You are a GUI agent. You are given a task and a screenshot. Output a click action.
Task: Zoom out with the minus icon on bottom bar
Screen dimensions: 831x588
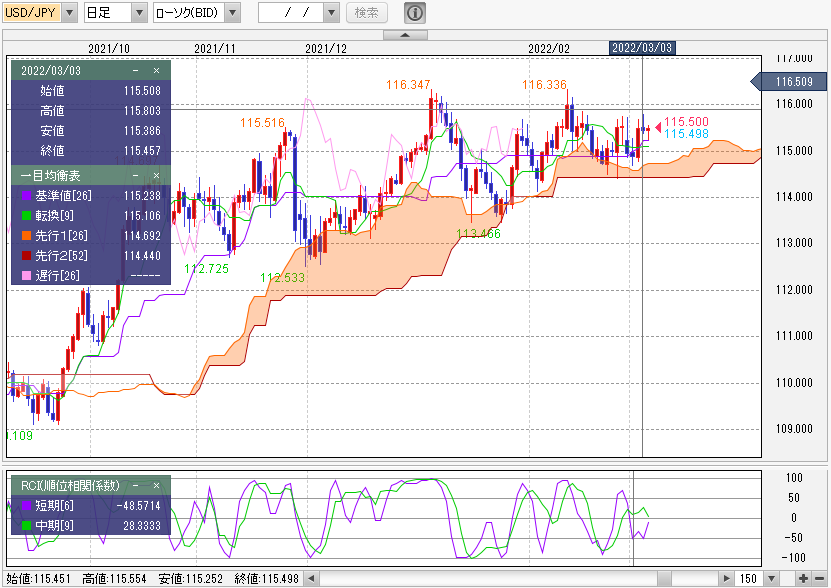[821, 578]
